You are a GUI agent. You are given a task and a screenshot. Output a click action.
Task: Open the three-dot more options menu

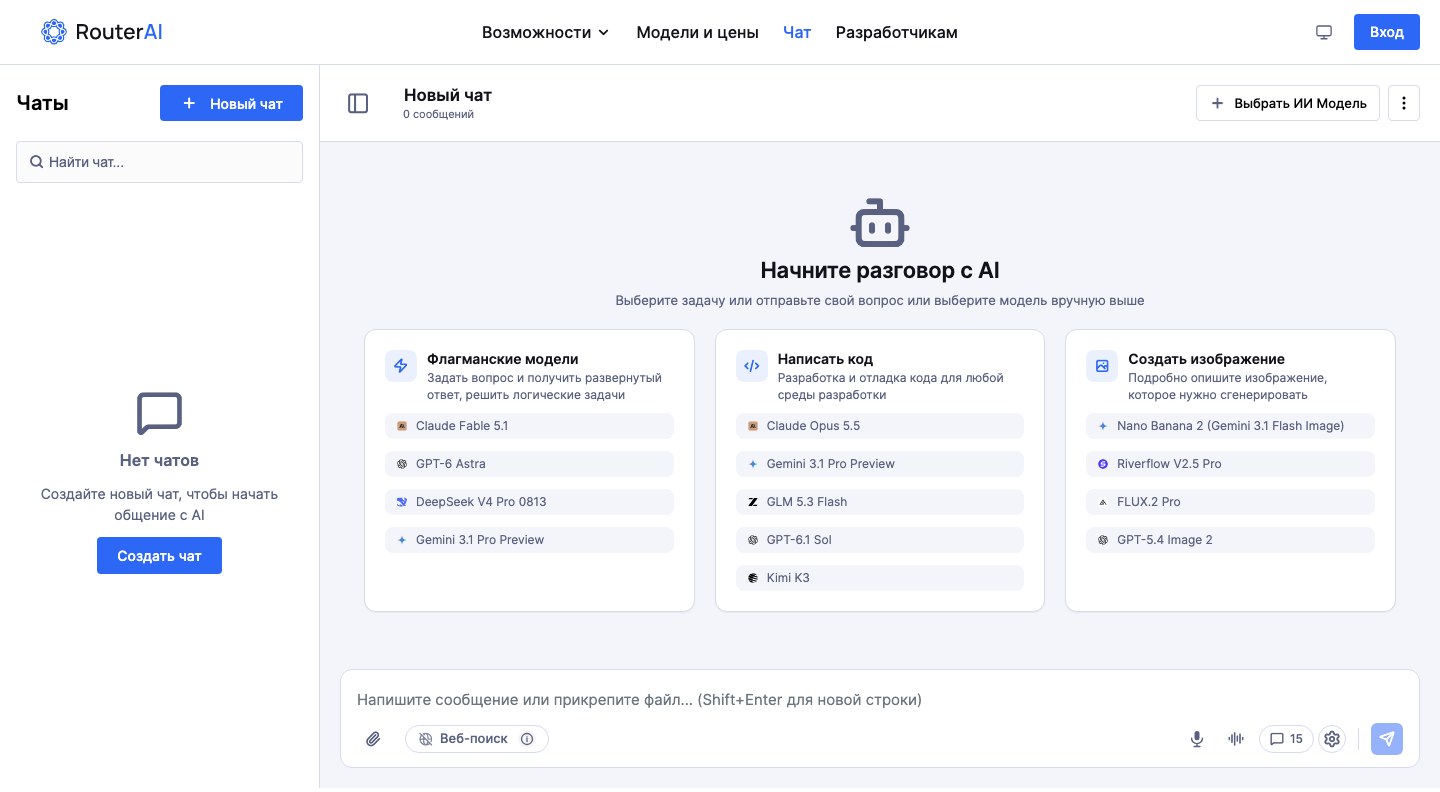click(1404, 103)
